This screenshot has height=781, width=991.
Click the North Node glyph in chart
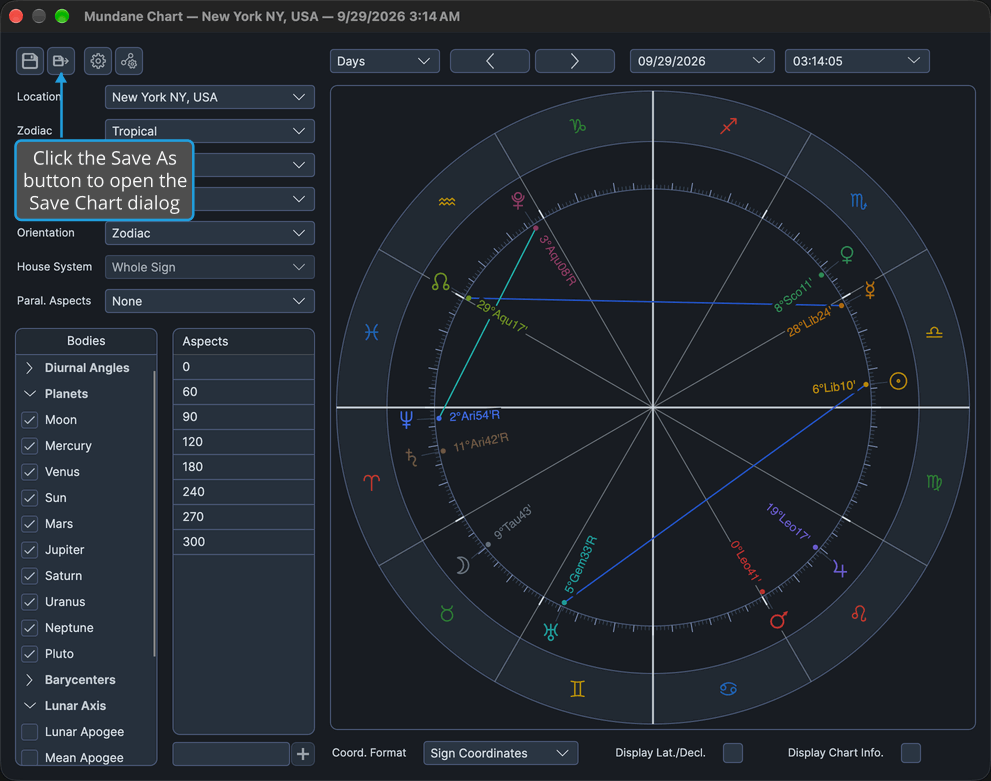coord(441,281)
